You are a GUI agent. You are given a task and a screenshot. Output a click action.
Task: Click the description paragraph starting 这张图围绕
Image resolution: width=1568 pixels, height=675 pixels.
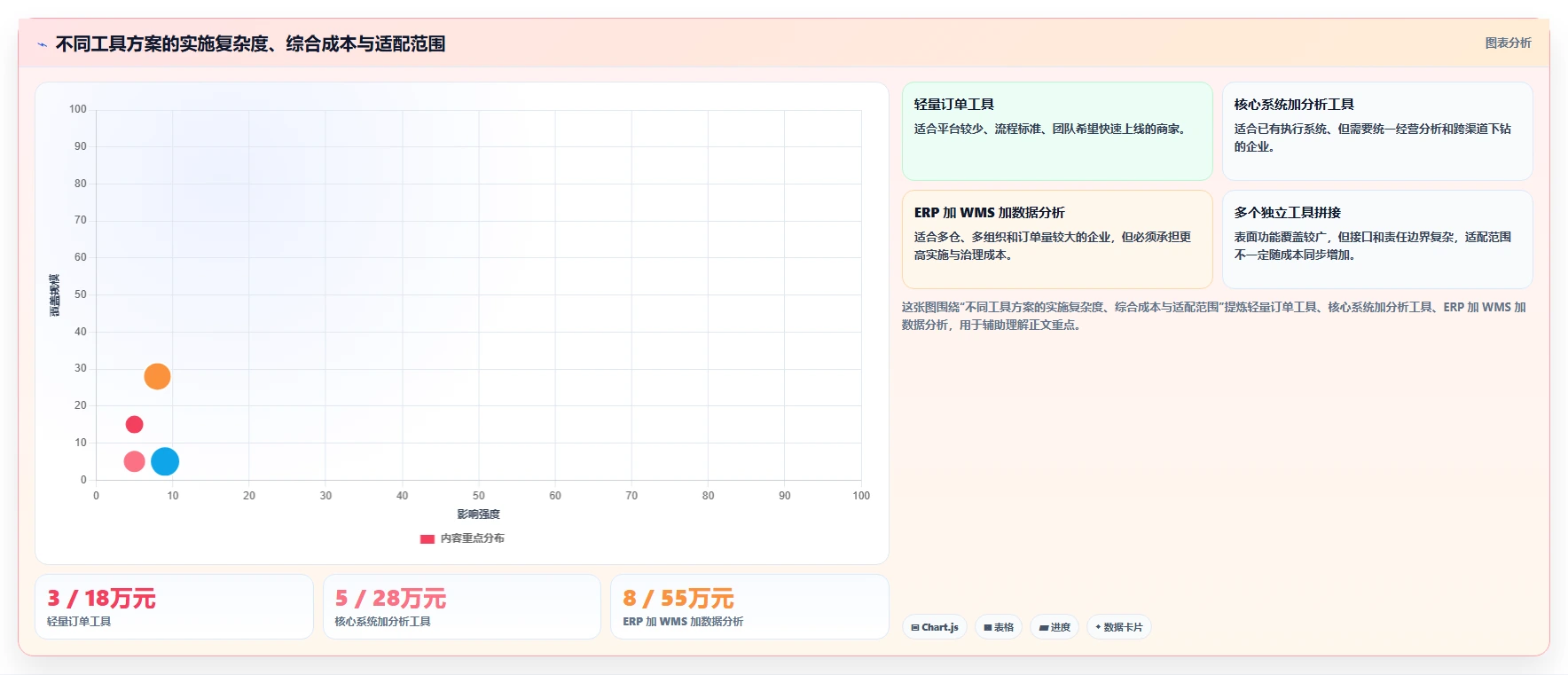click(x=1214, y=316)
